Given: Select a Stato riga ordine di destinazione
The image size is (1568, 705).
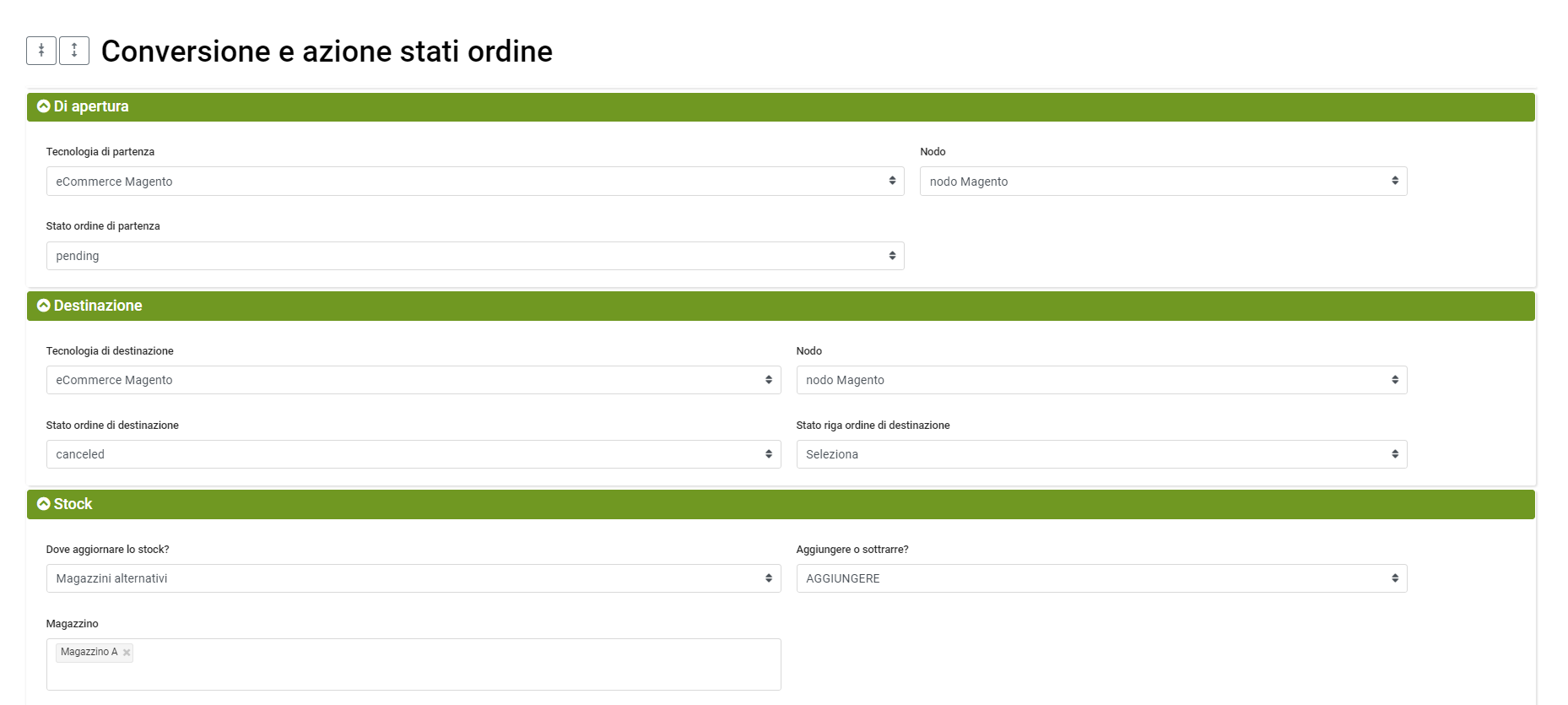Looking at the screenshot, I should click(x=1100, y=454).
